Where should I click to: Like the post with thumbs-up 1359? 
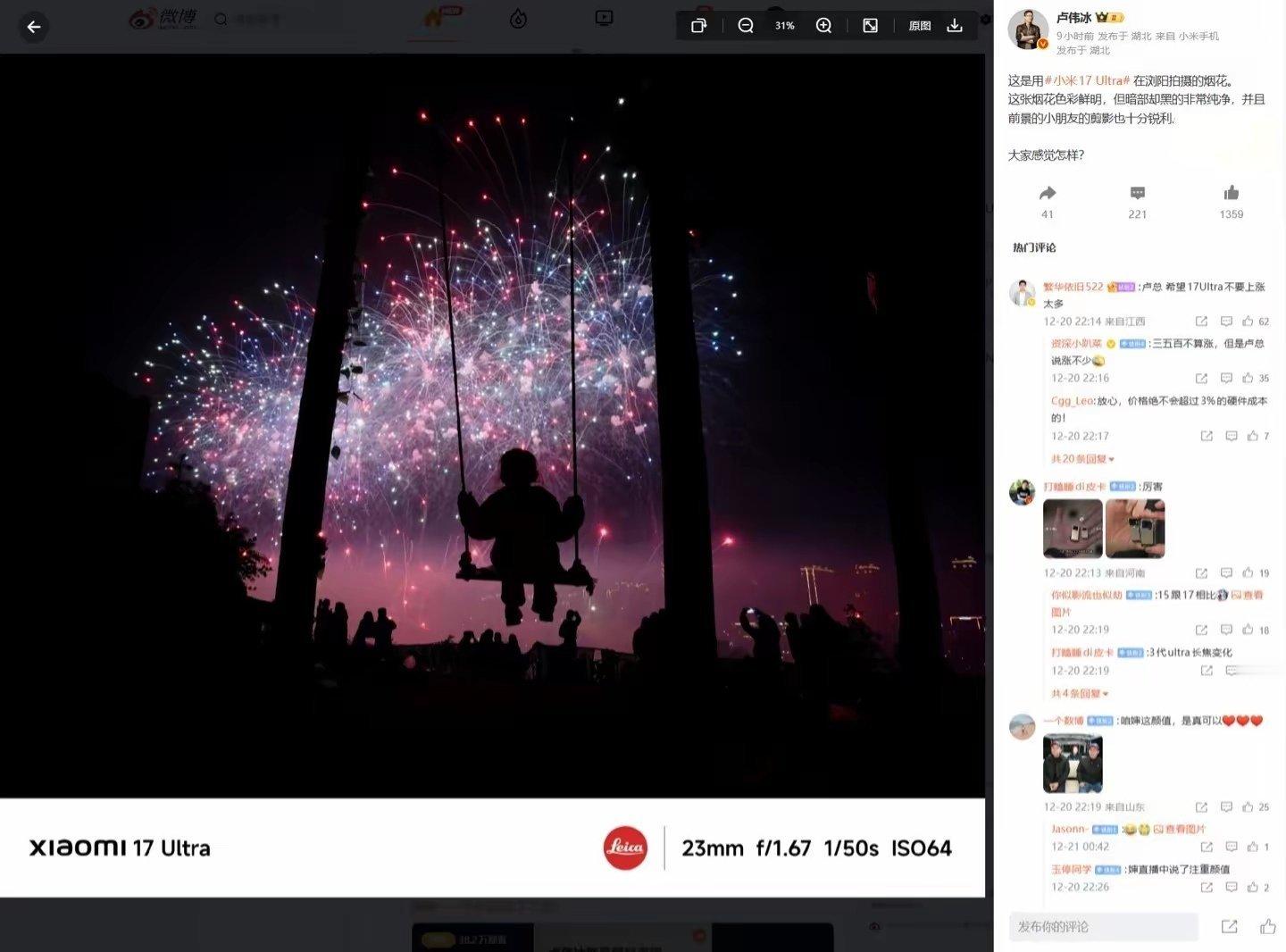coord(1232,193)
